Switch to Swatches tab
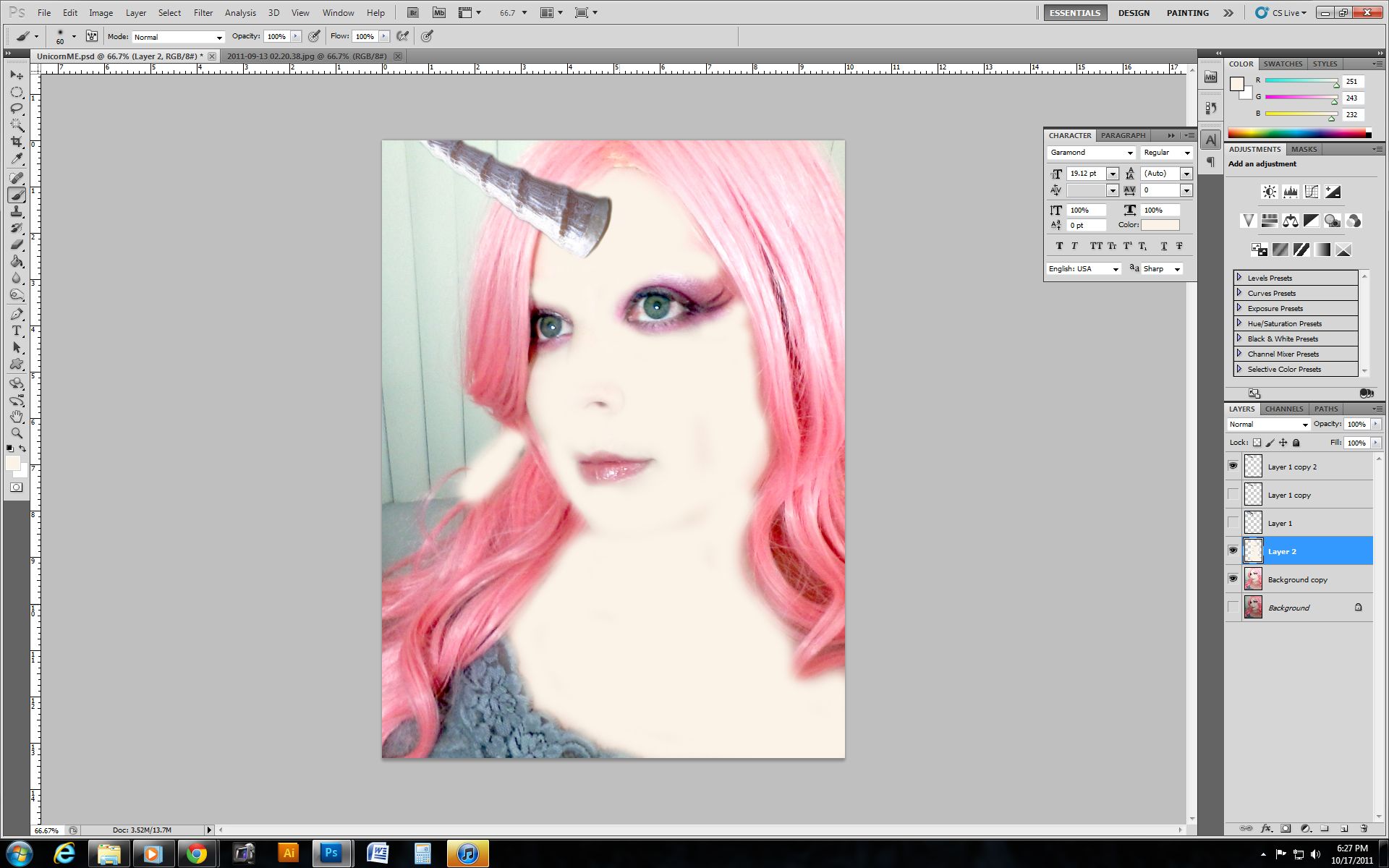Screen dimensions: 1389x868 click(x=1283, y=64)
